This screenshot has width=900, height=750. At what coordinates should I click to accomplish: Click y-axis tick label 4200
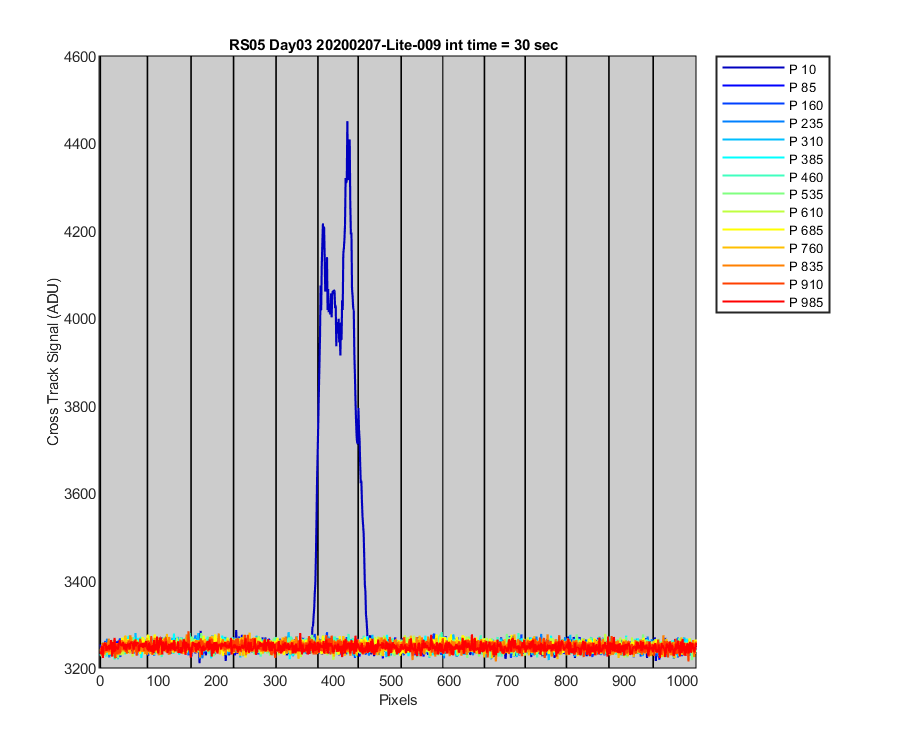(80, 232)
